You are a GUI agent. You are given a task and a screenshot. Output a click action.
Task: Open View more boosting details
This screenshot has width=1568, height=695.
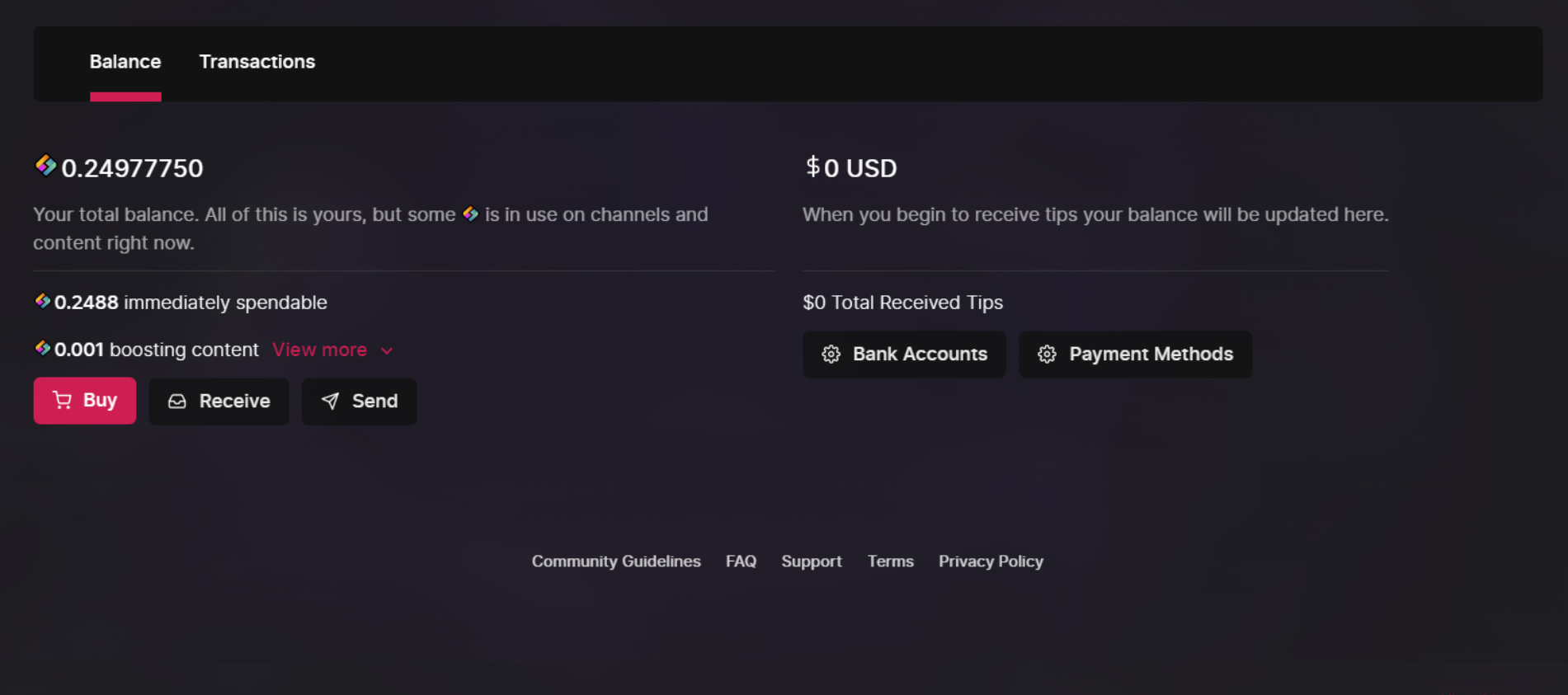pos(319,350)
